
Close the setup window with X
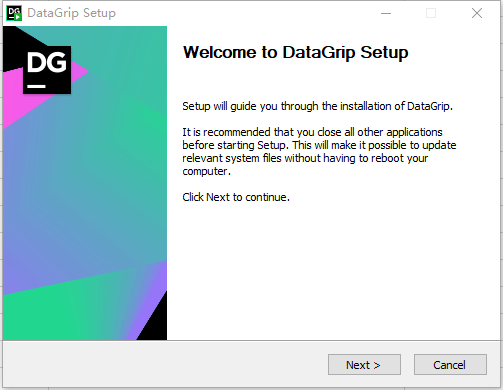477,13
